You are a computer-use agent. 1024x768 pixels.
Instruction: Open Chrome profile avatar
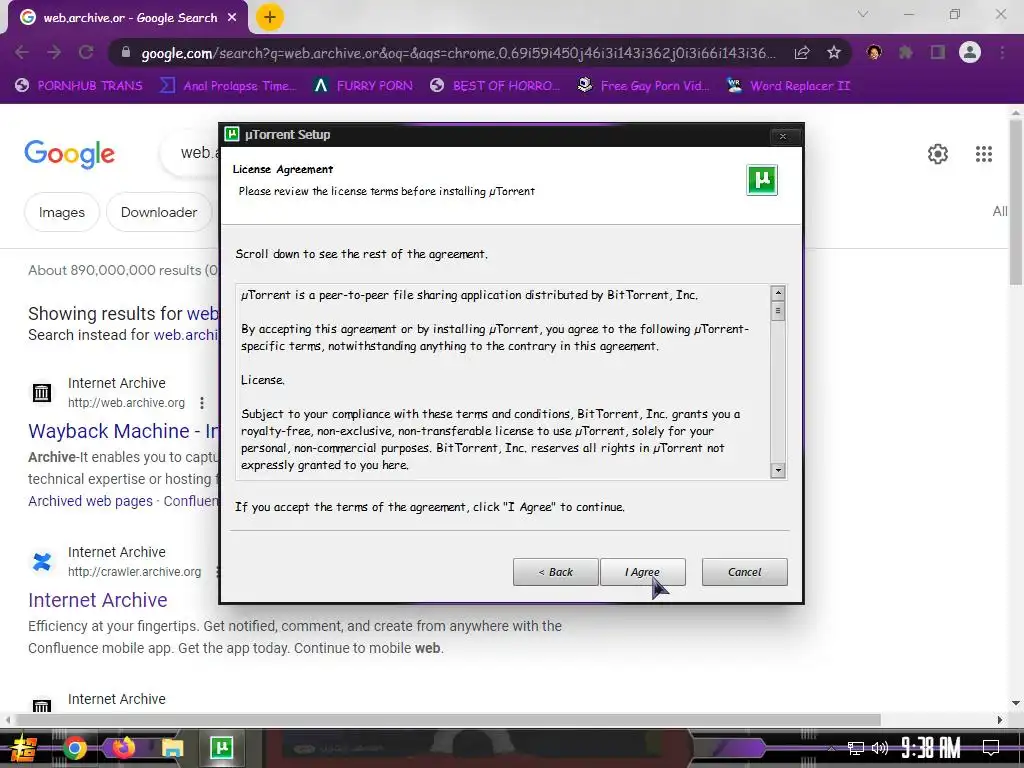pos(970,52)
